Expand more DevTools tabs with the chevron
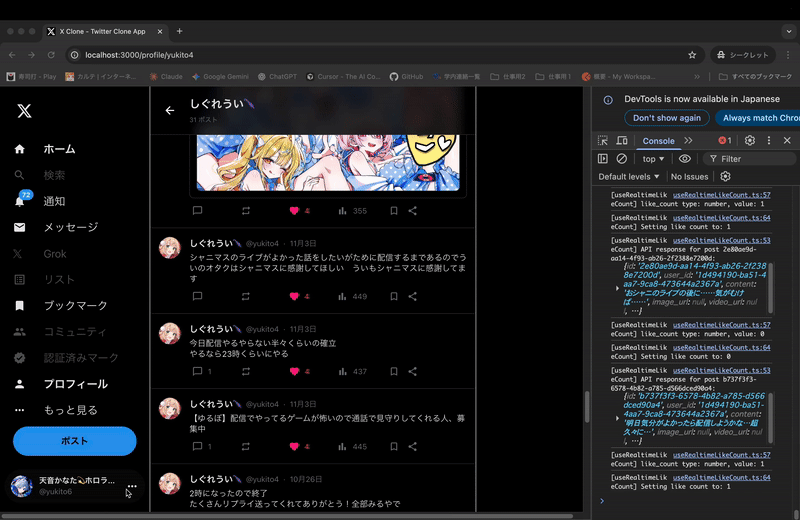 tap(688, 141)
